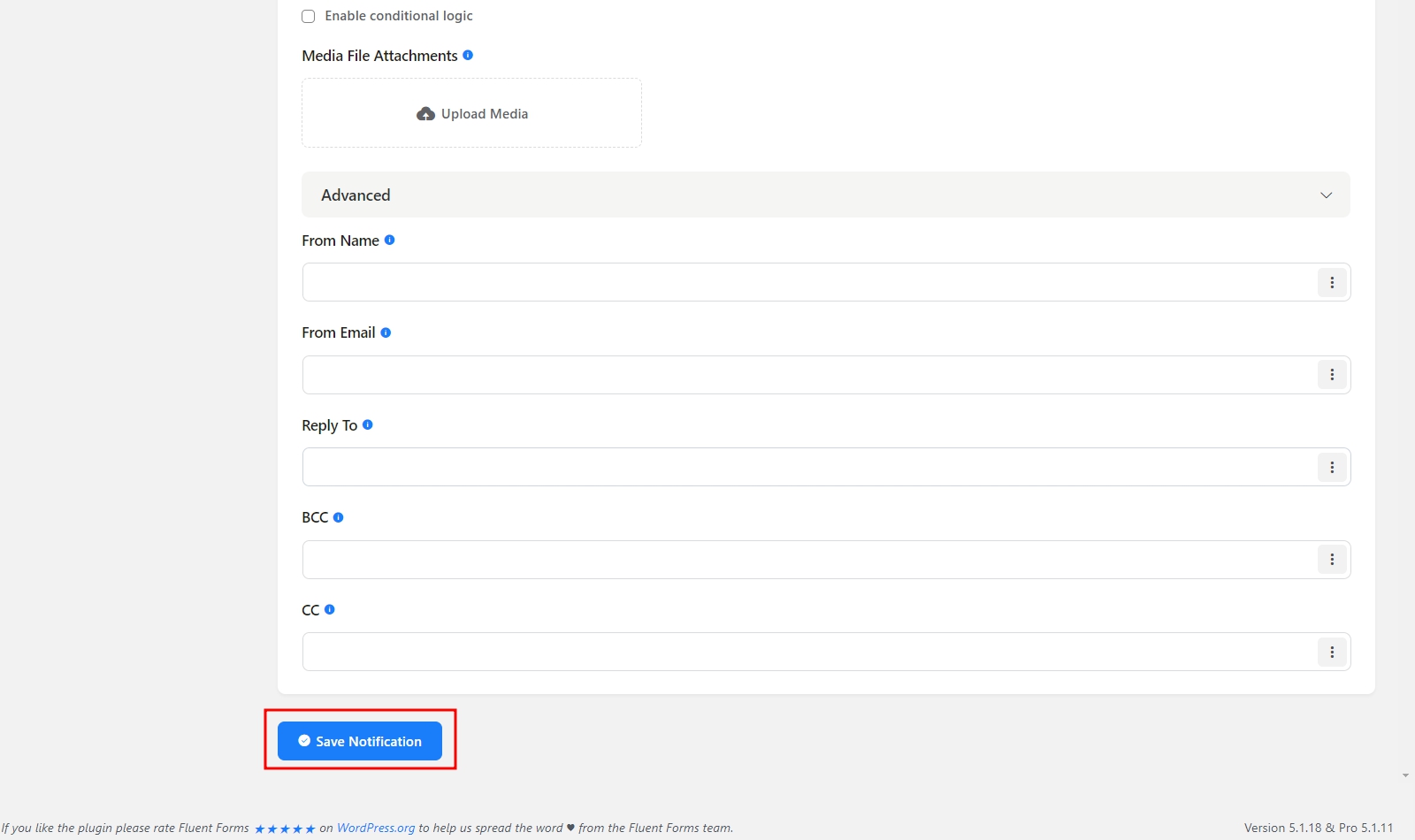
Task: Focus the Reply To input field
Action: (x=809, y=467)
